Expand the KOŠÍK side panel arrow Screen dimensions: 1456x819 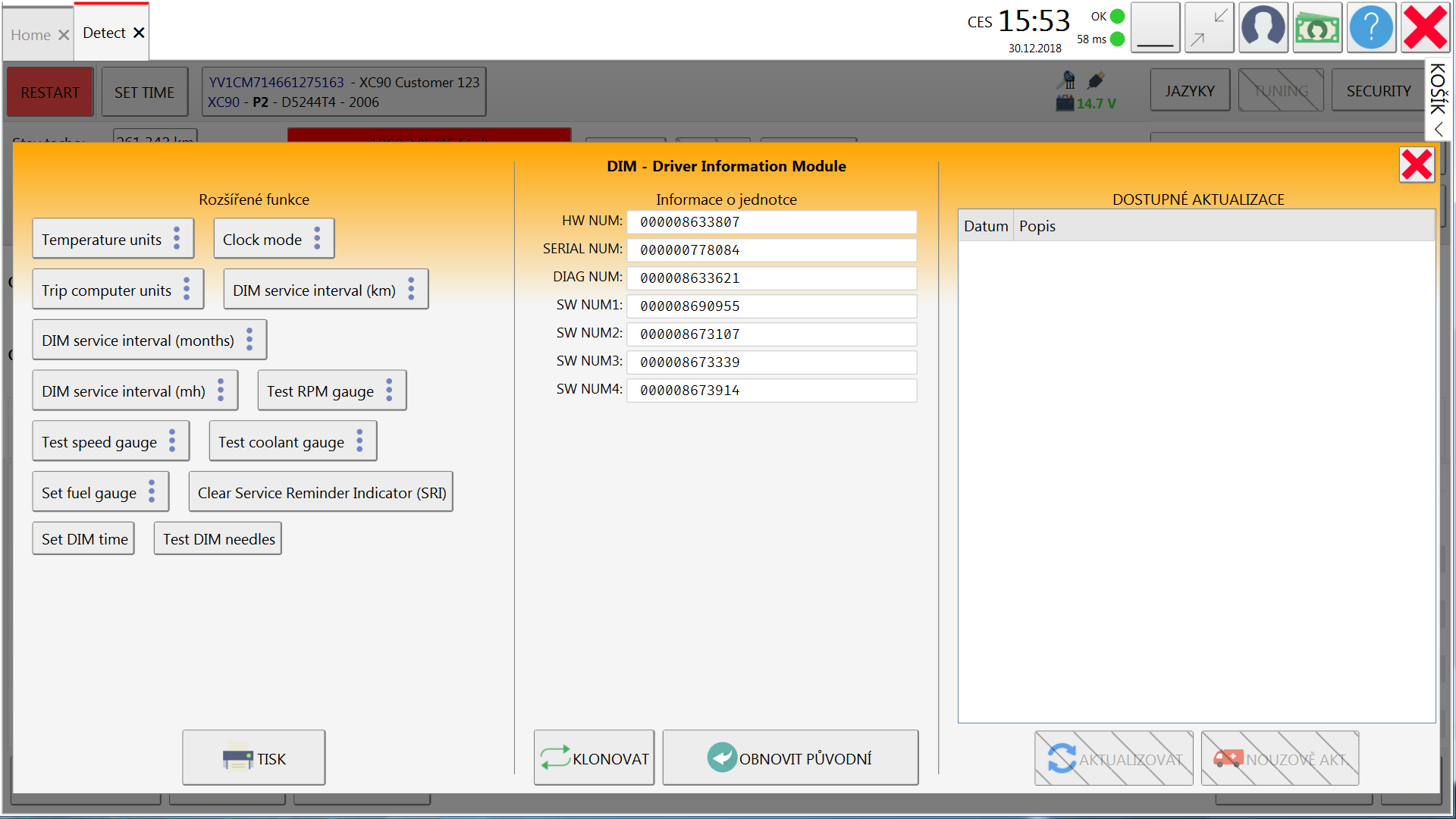1439,129
